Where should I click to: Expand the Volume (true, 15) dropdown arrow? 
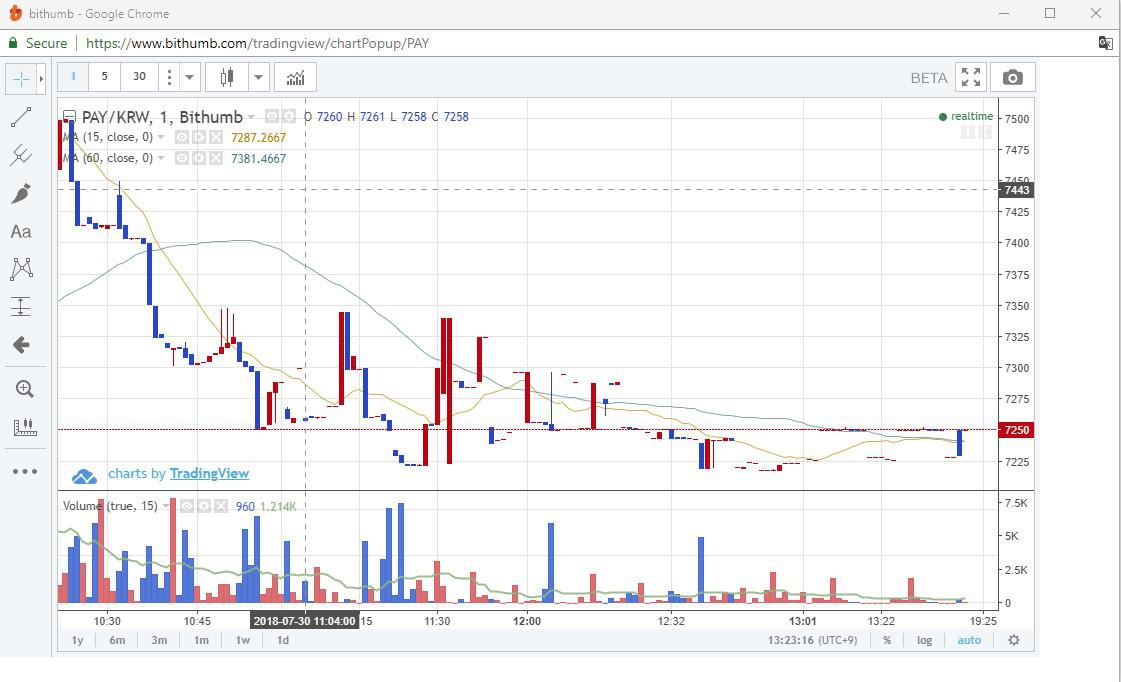(166, 506)
